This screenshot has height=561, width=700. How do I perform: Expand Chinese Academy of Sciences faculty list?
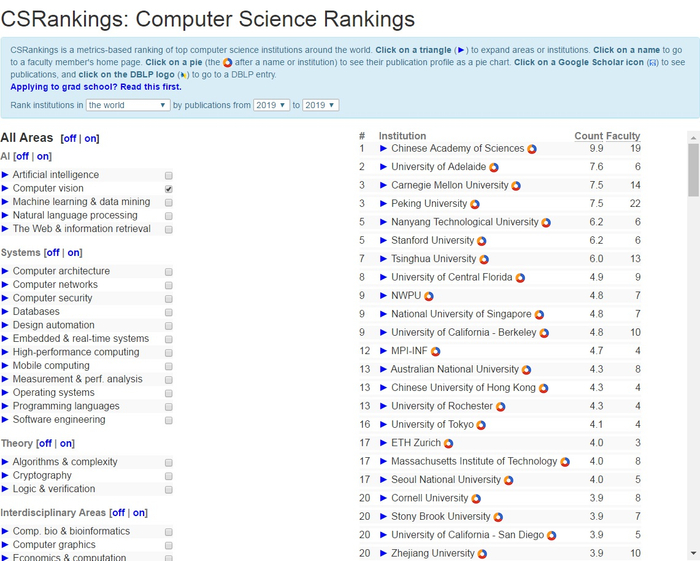(383, 149)
